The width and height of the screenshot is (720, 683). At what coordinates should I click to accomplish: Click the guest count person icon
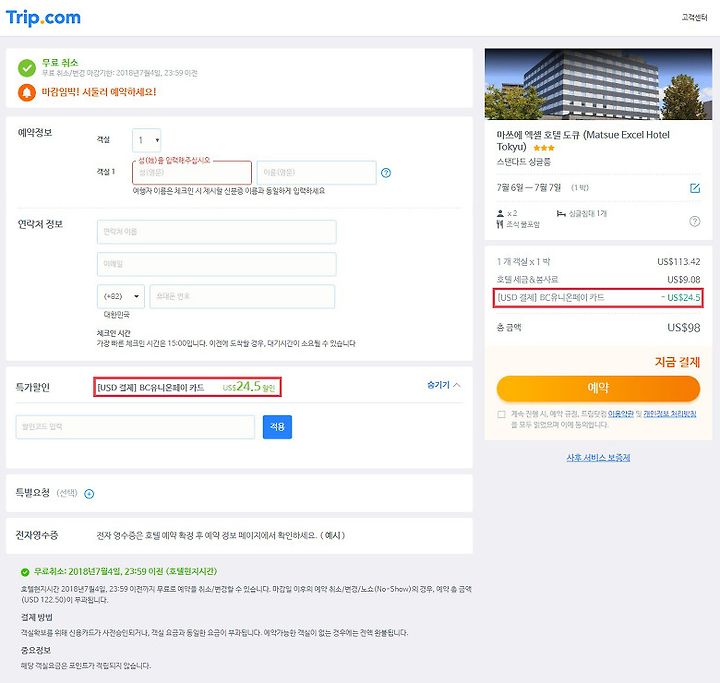click(x=500, y=214)
